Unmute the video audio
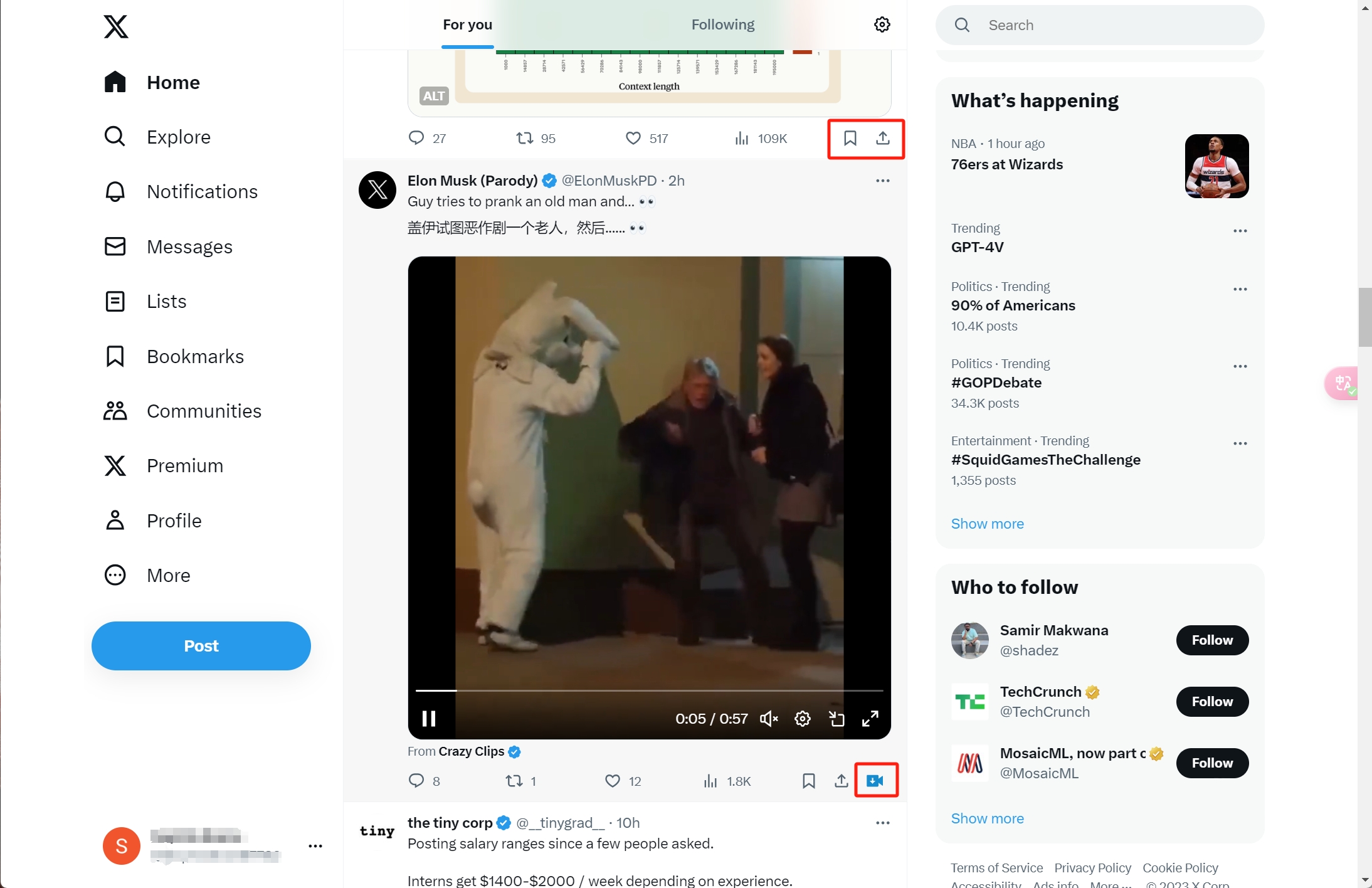The height and width of the screenshot is (888, 1372). point(769,718)
